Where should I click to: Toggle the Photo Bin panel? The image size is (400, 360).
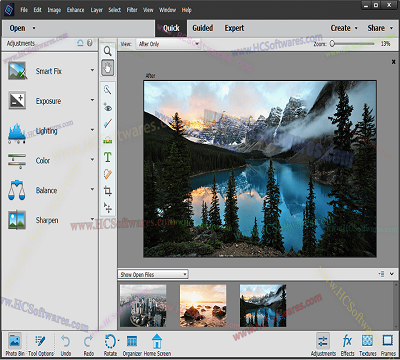pos(15,344)
